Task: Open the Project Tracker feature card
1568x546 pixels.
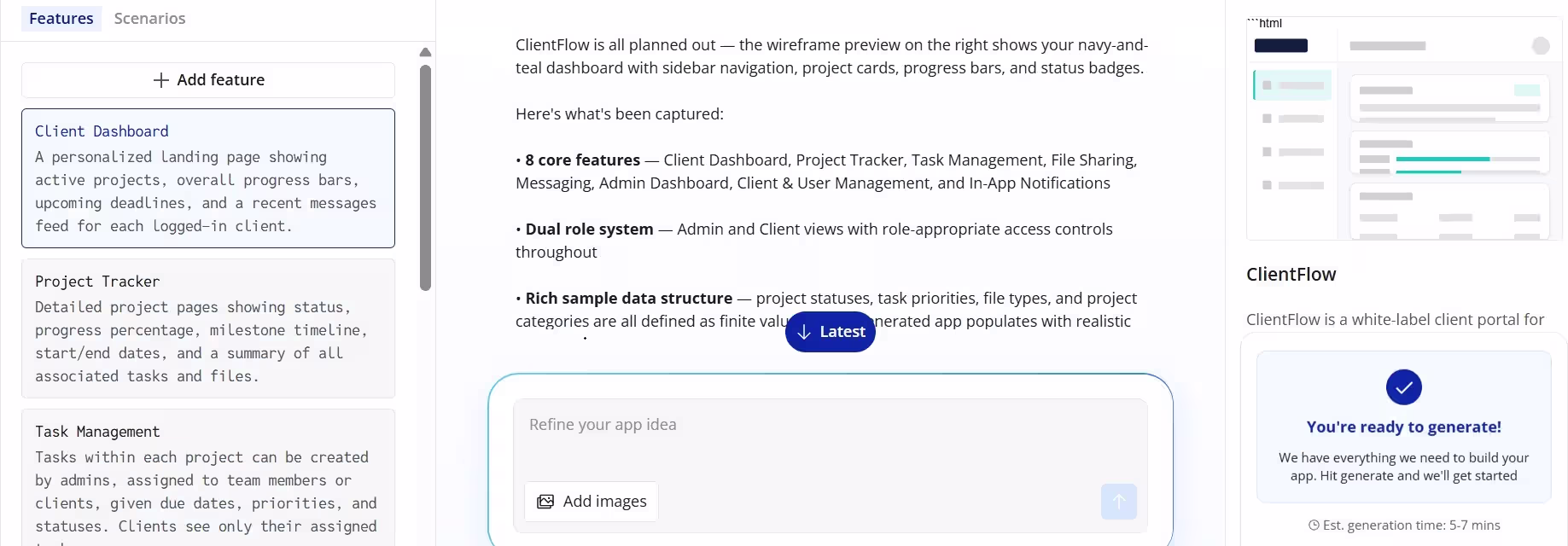Action: click(208, 328)
